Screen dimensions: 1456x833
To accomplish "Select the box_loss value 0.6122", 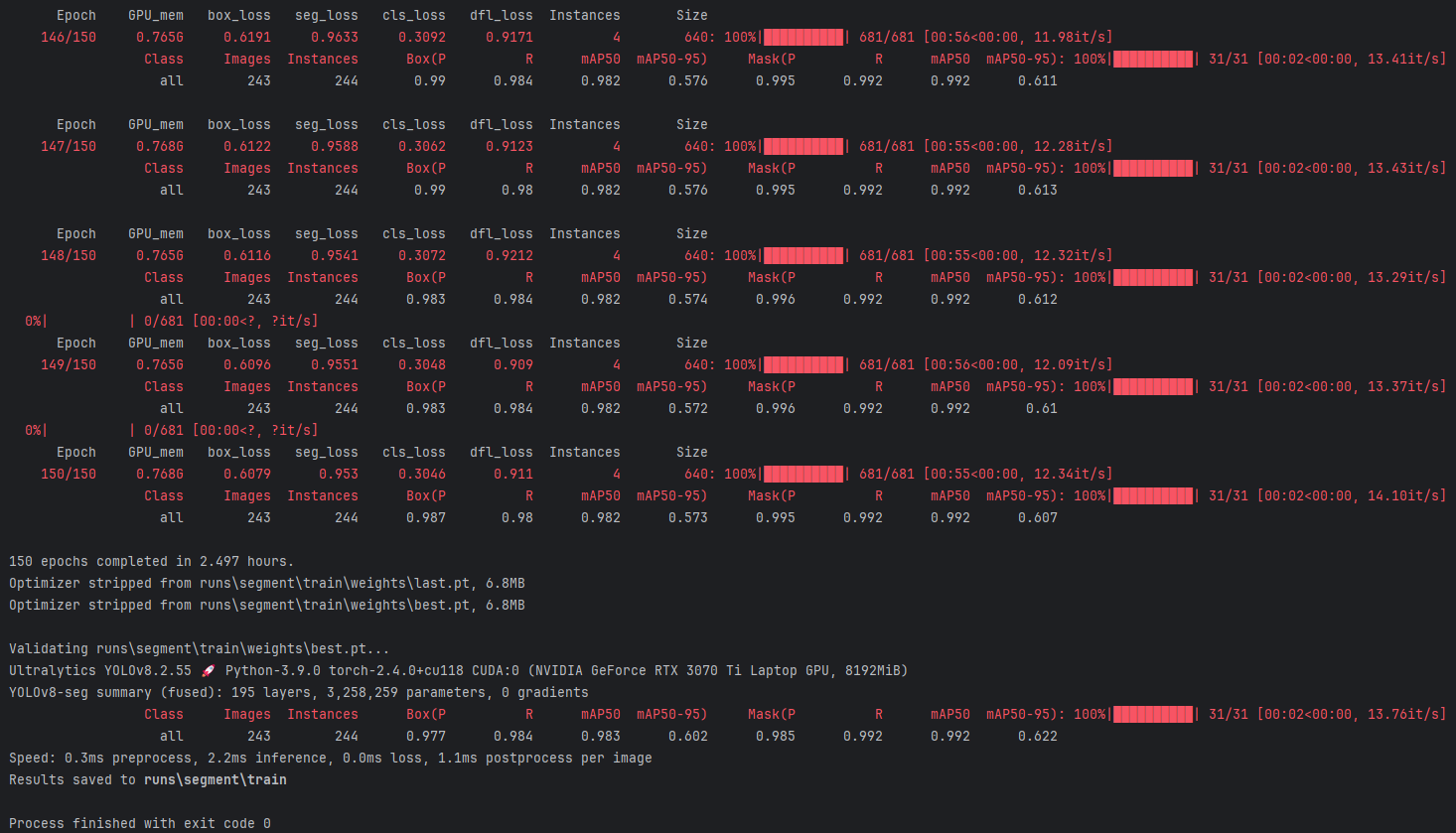I will click(x=247, y=146).
